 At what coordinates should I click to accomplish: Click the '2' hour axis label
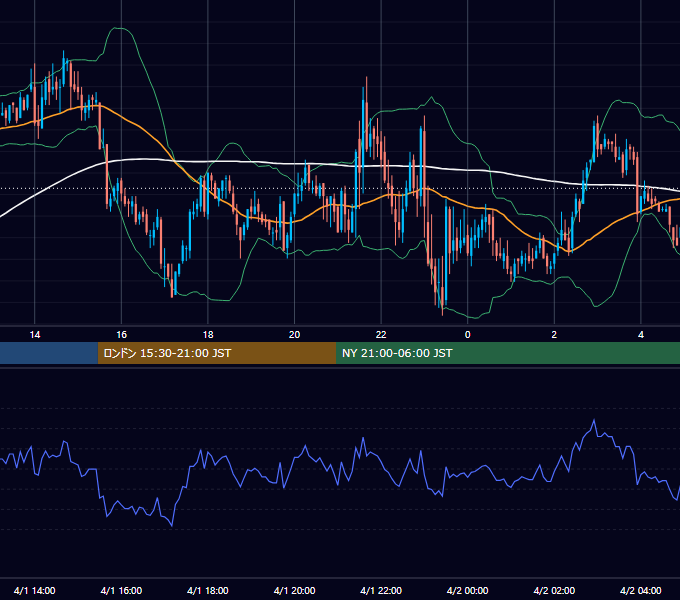[x=554, y=335]
